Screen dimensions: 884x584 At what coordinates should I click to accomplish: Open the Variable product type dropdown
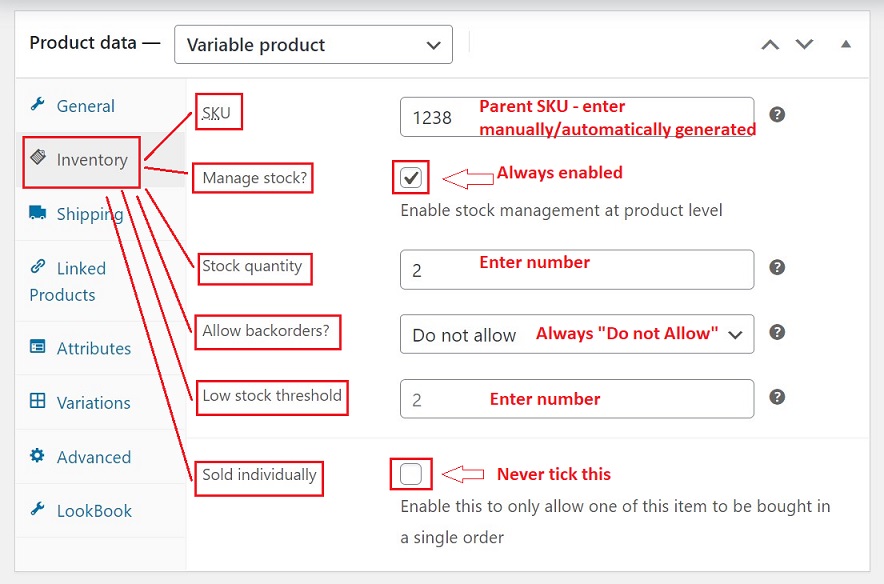[313, 45]
